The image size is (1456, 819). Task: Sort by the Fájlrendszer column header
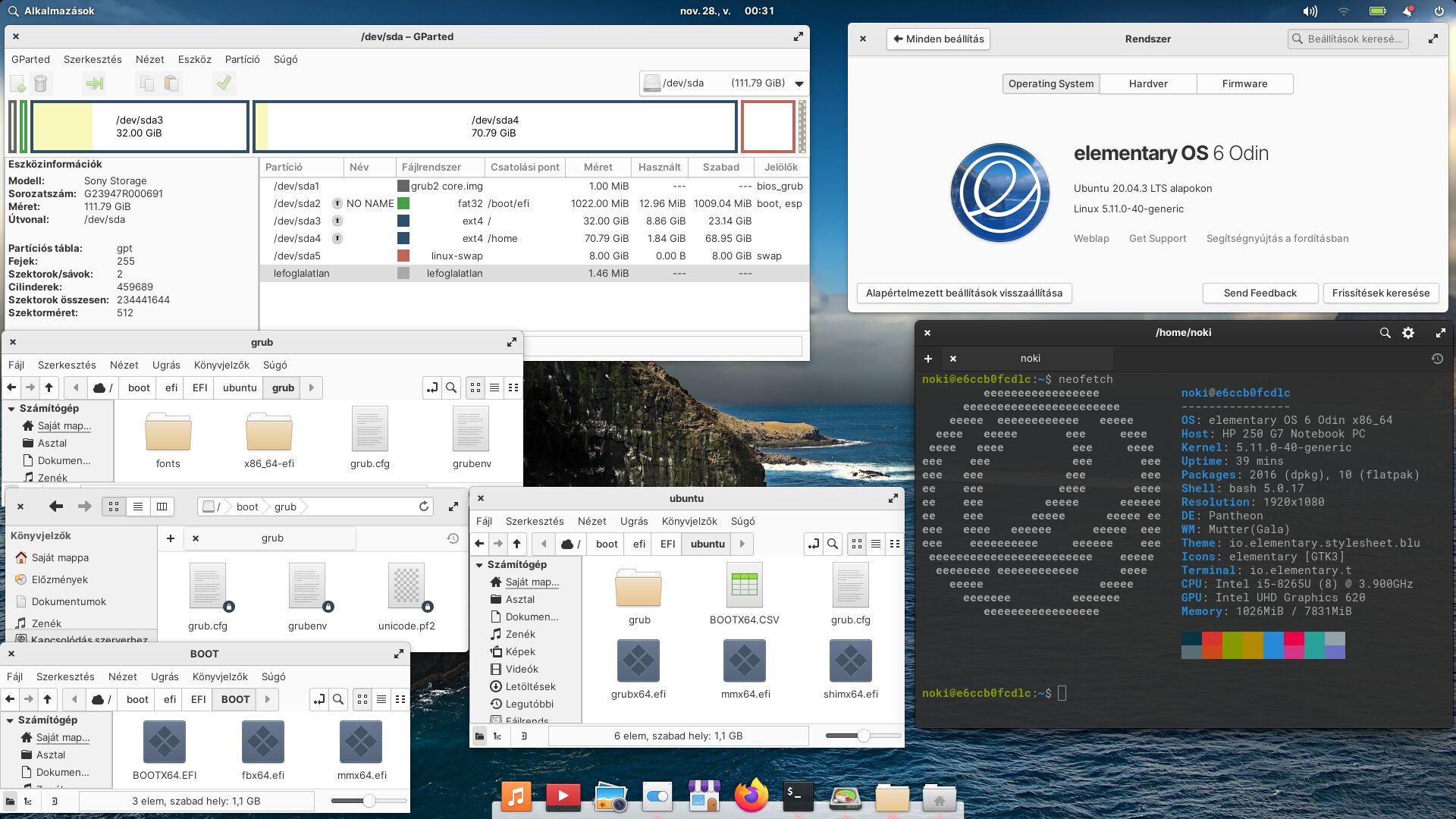[439, 167]
